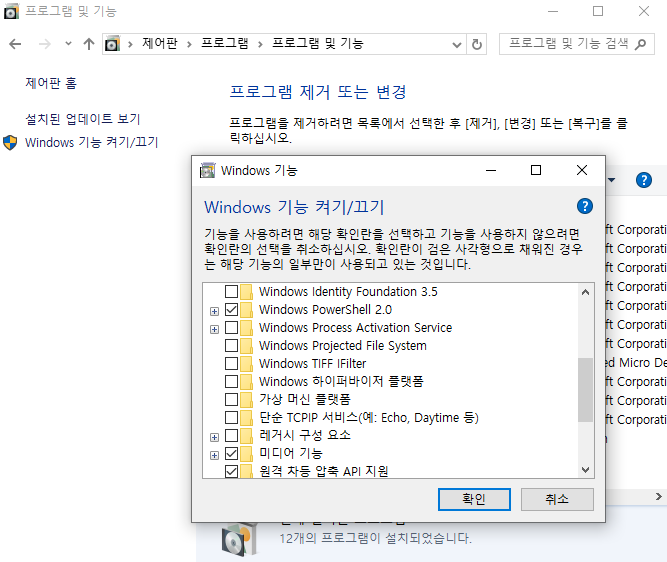667x562 pixels.
Task: Open help in the Programs and Features toolbar
Action: [x=644, y=180]
